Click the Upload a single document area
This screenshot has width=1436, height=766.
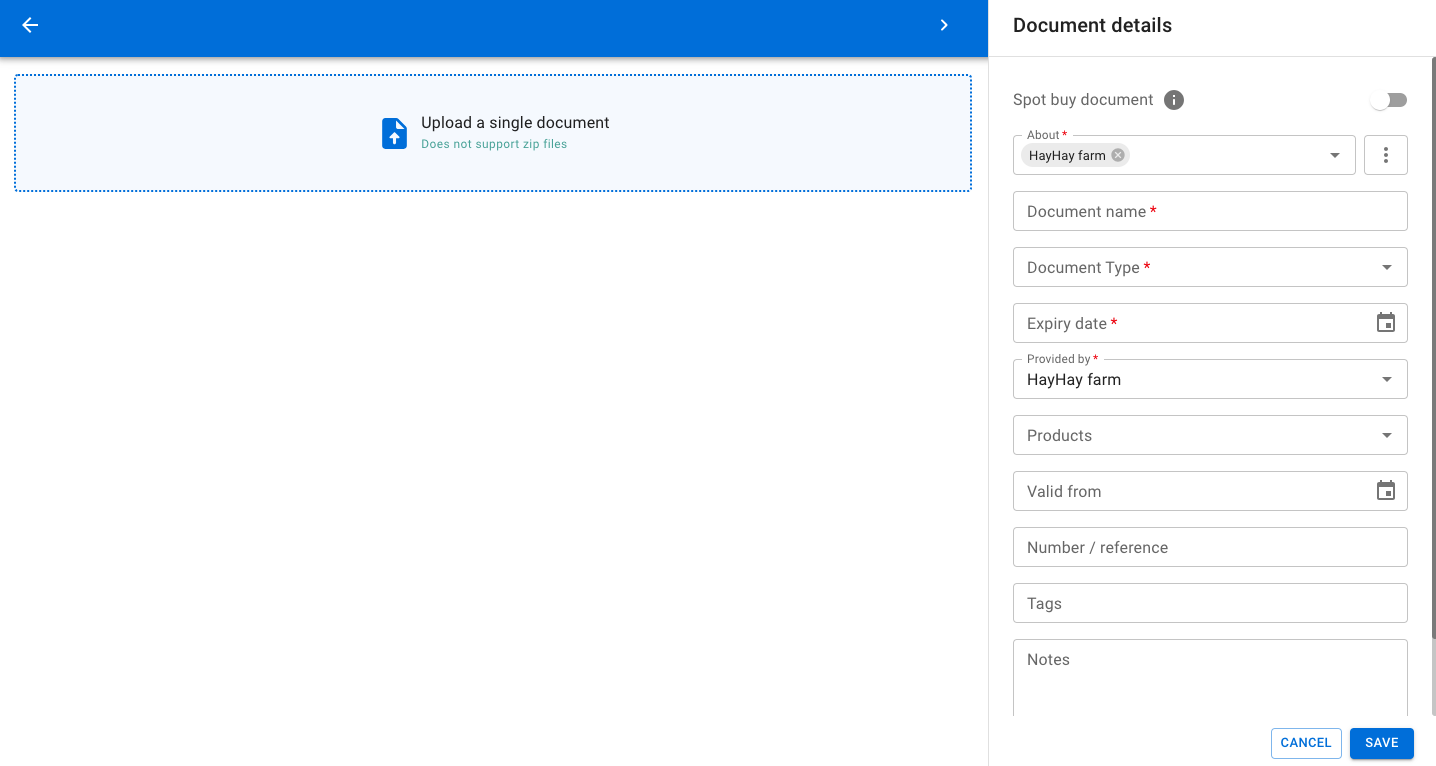click(493, 133)
